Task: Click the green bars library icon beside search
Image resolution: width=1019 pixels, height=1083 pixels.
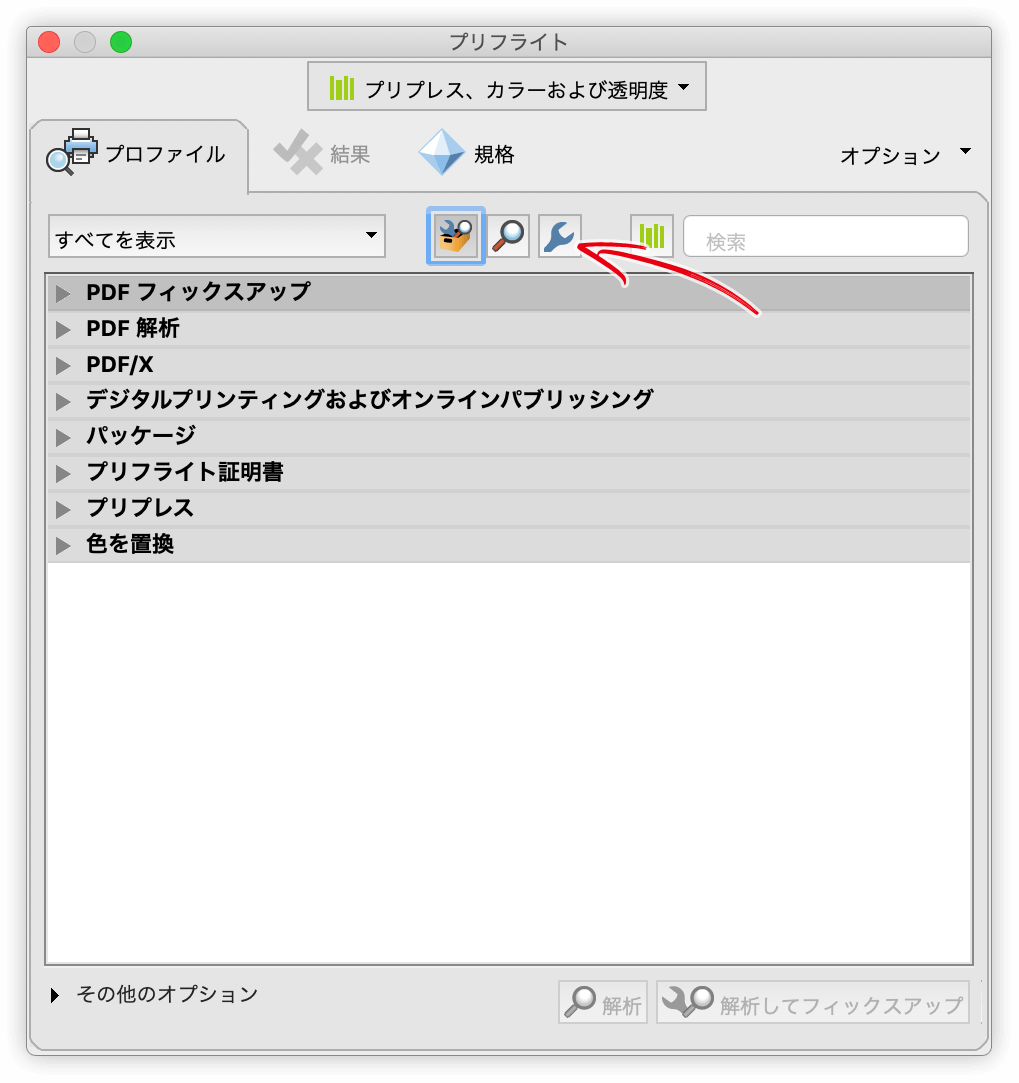Action: click(x=651, y=236)
